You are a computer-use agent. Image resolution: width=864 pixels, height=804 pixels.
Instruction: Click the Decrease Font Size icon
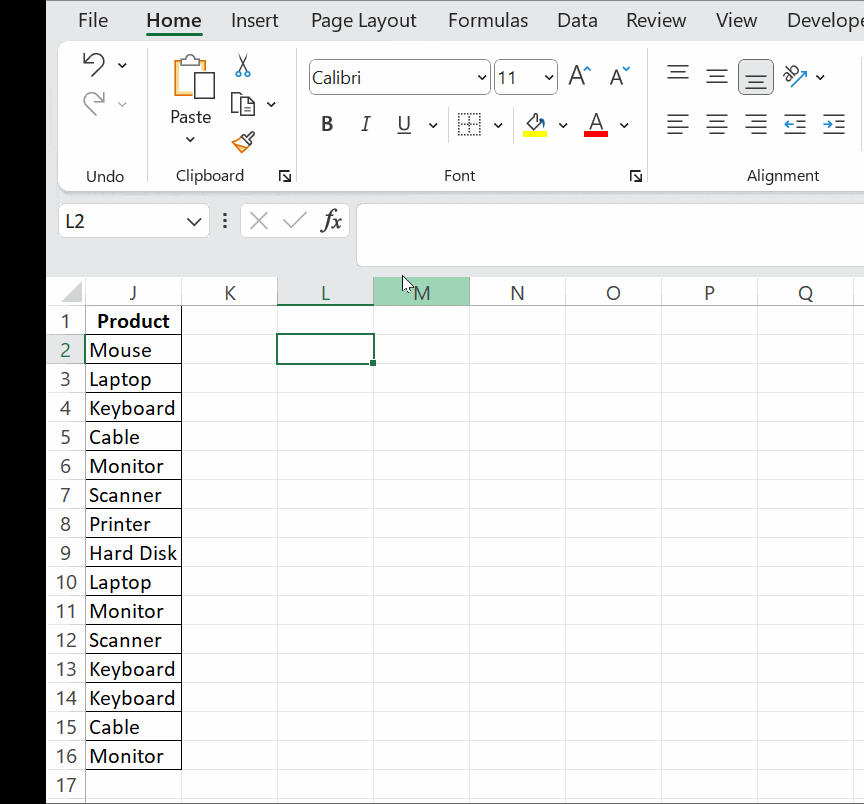618,75
